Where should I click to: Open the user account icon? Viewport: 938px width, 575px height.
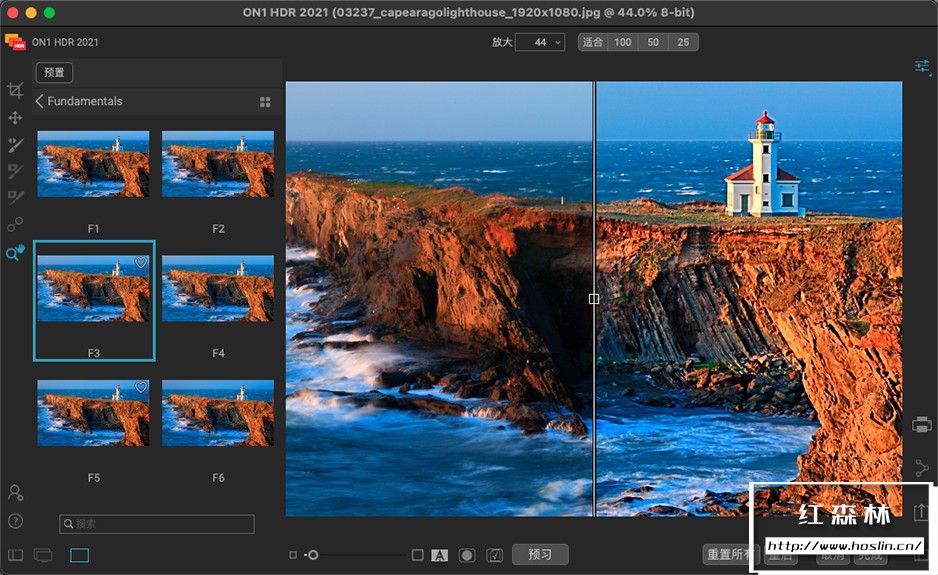coord(15,493)
